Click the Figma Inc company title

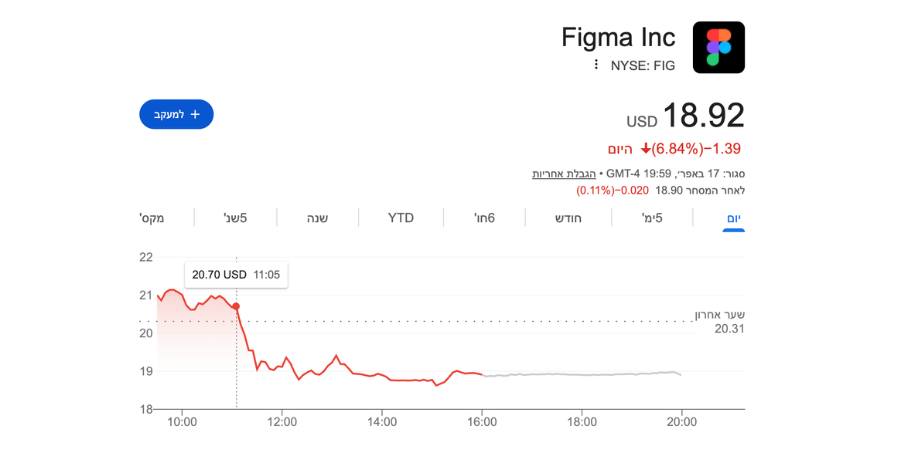618,38
